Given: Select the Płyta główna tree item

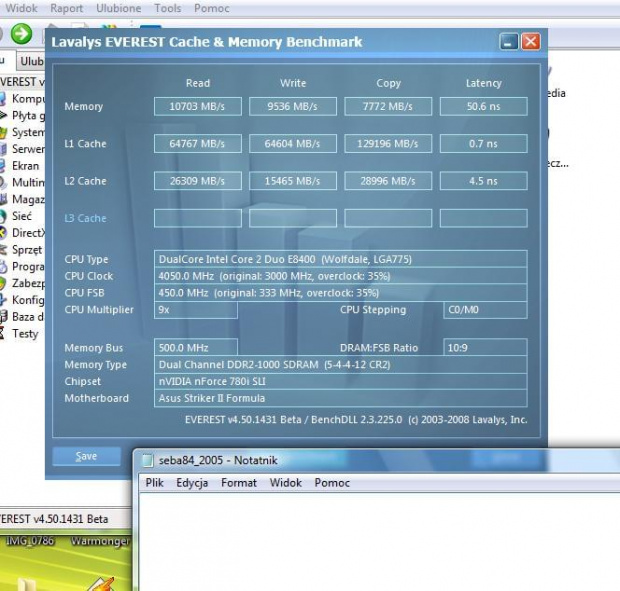Looking at the screenshot, I should coord(23,115).
